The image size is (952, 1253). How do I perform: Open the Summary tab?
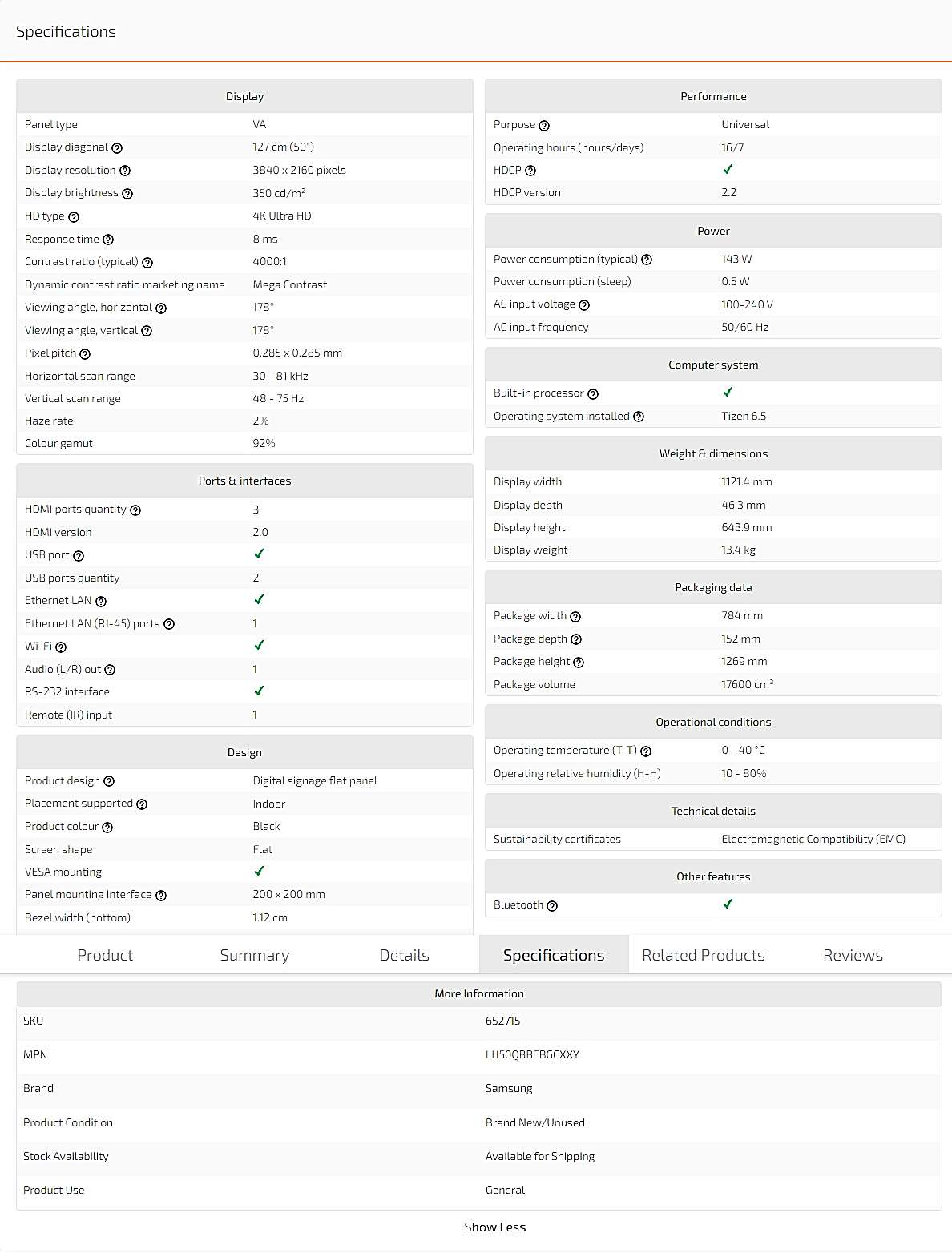(x=255, y=955)
